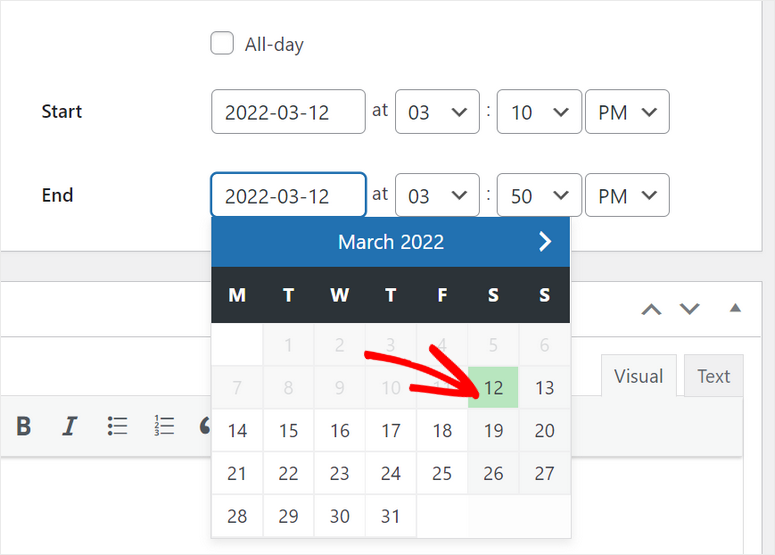The height and width of the screenshot is (555, 775).
Task: Collapse the editor panel with triangle toggle
Action: coord(735,308)
